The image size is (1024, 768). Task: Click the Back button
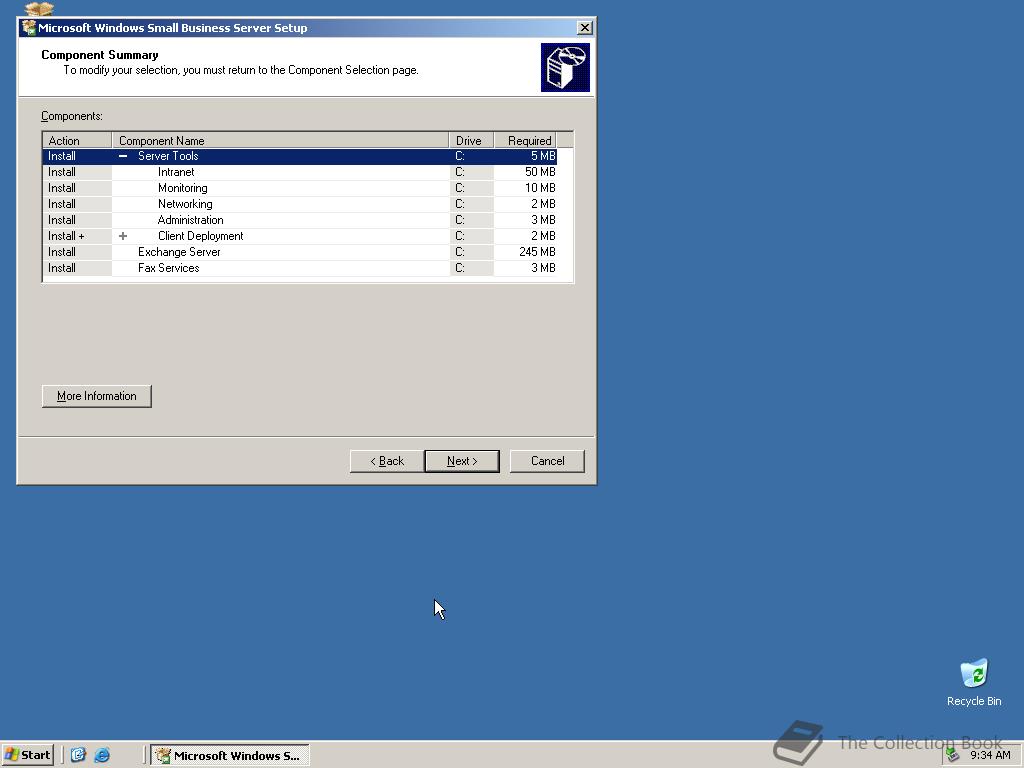387,461
